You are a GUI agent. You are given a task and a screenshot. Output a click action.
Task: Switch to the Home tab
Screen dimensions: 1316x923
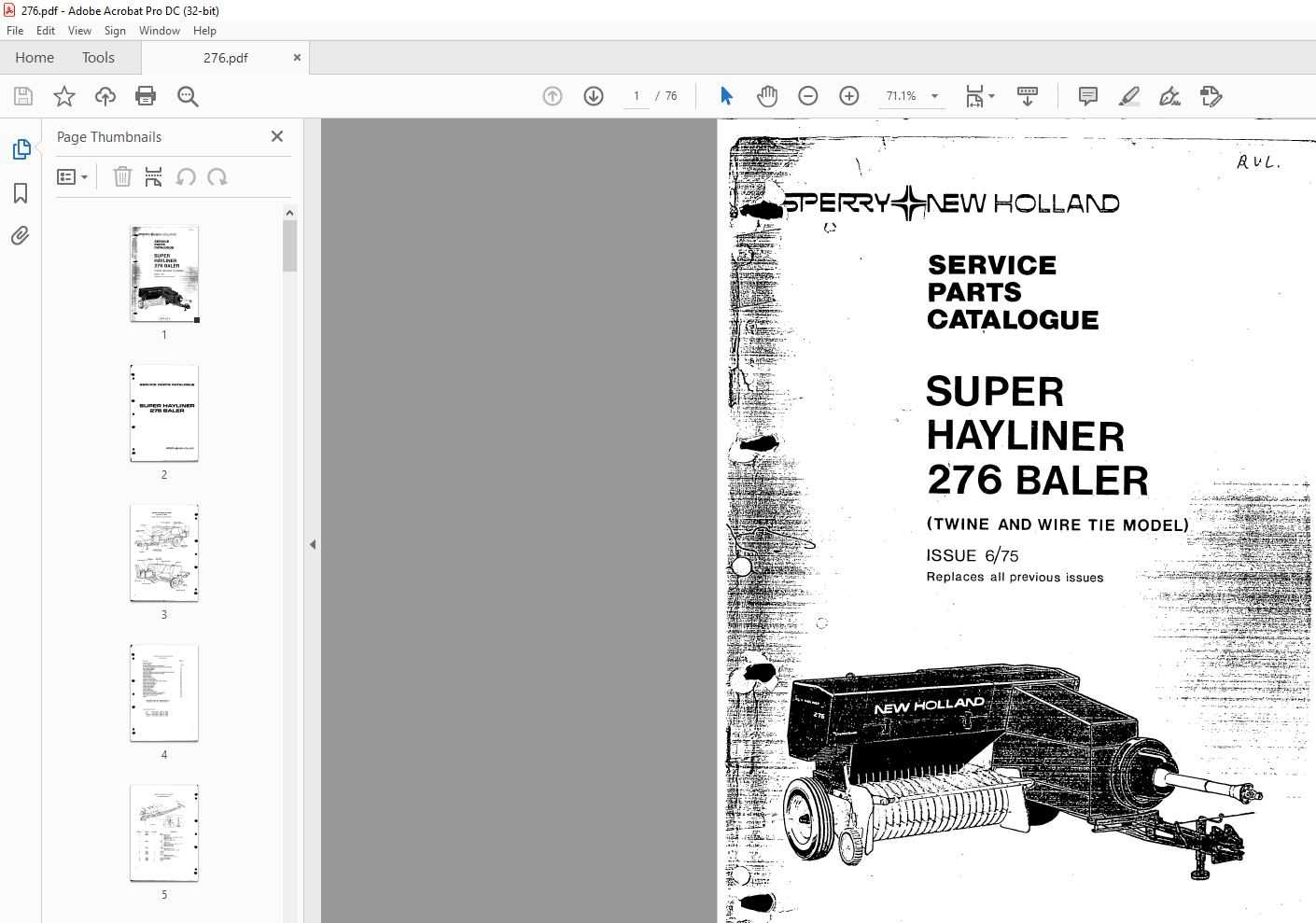35,57
